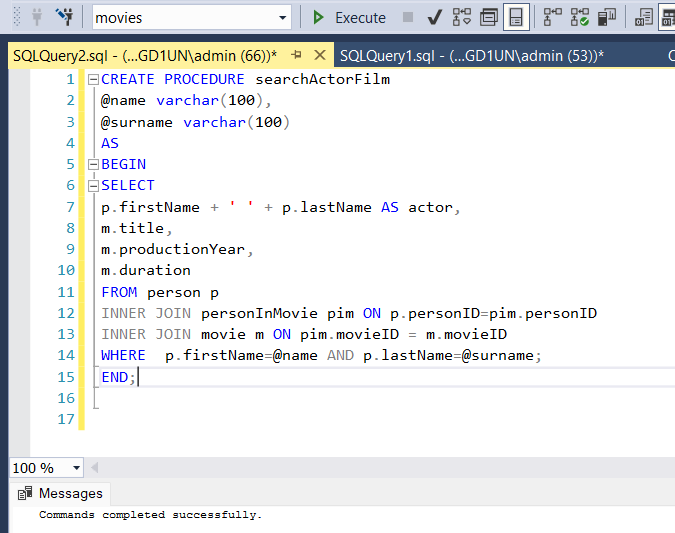The image size is (675, 533).
Task: Click the Cancel Executing Query stop icon
Action: click(x=408, y=17)
